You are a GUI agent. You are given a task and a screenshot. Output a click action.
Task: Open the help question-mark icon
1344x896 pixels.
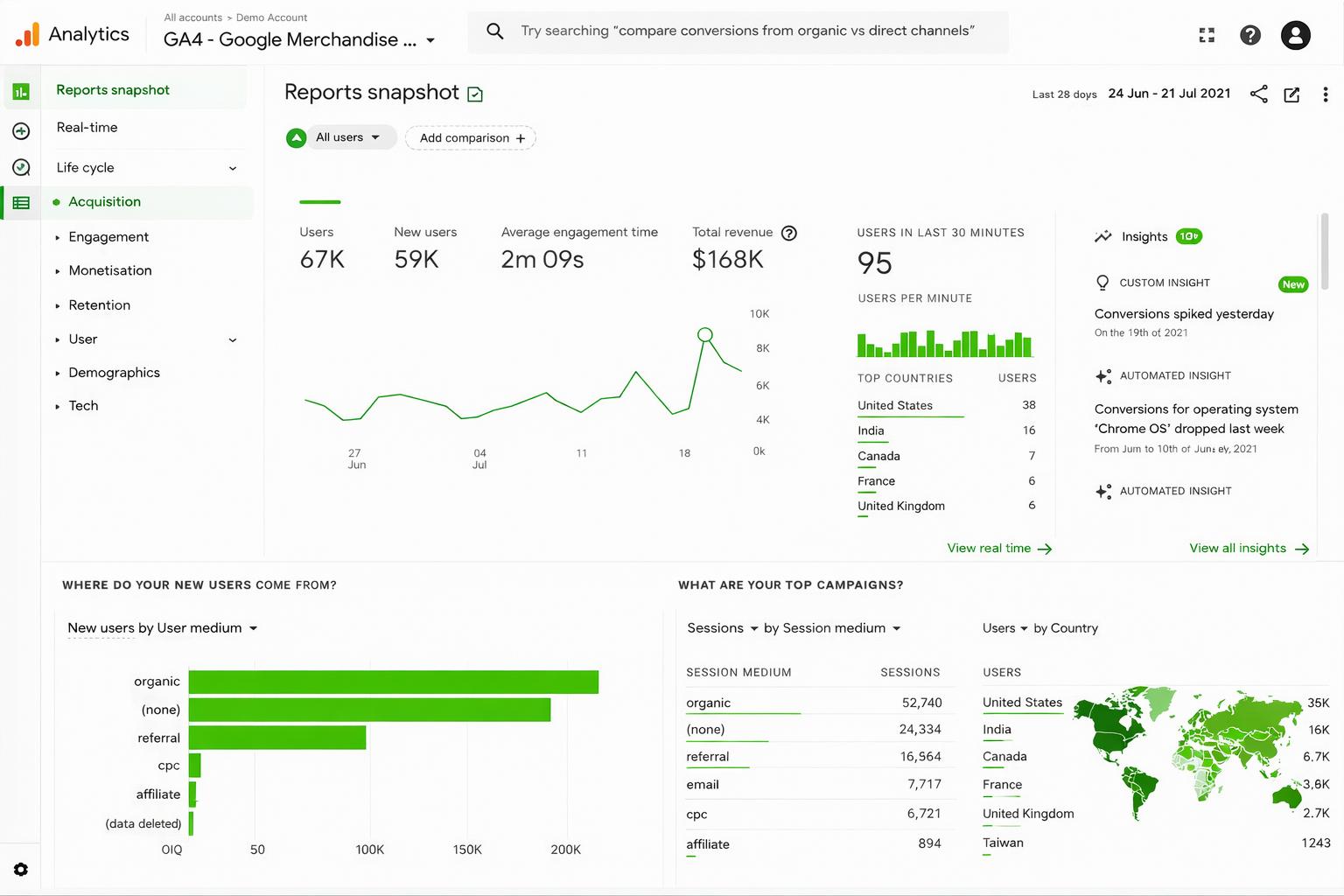(1250, 35)
